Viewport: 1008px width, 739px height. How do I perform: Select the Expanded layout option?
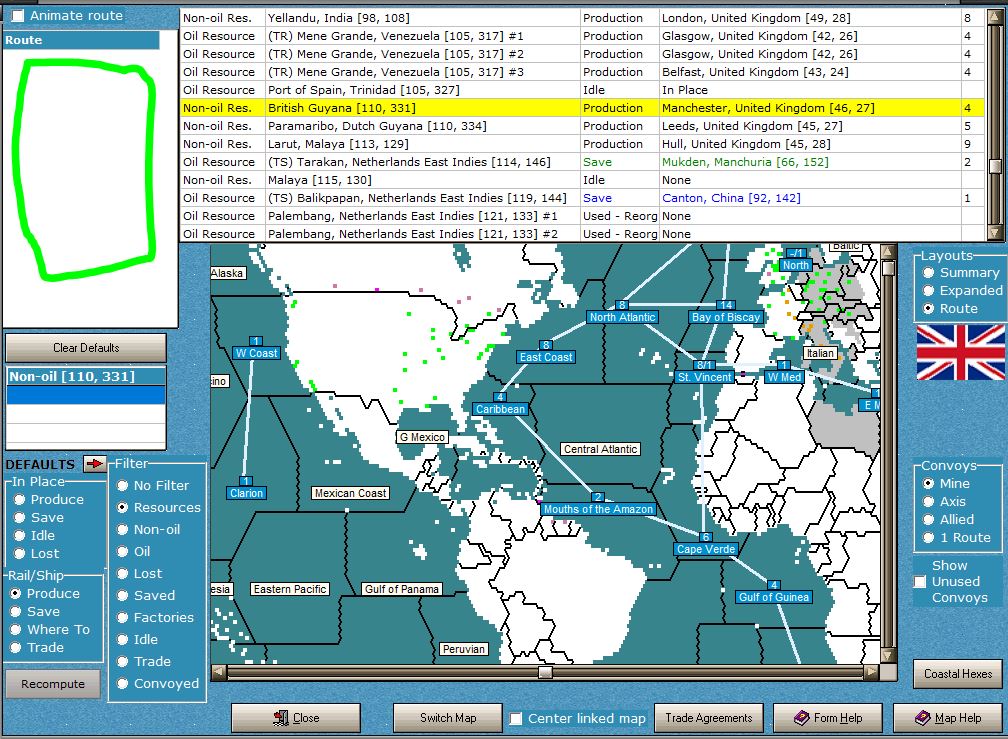(x=928, y=290)
